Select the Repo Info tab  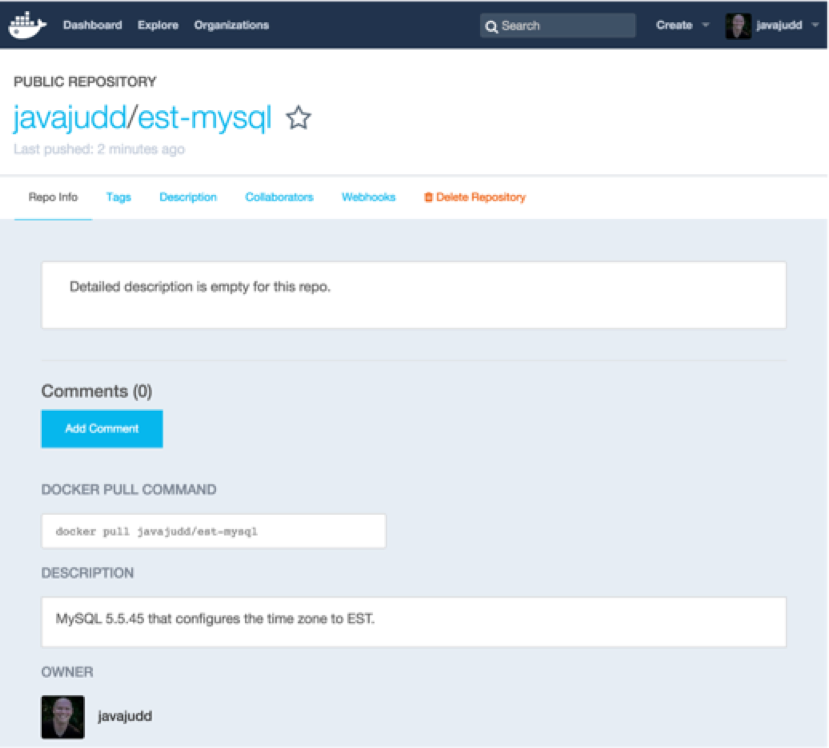tap(53, 197)
